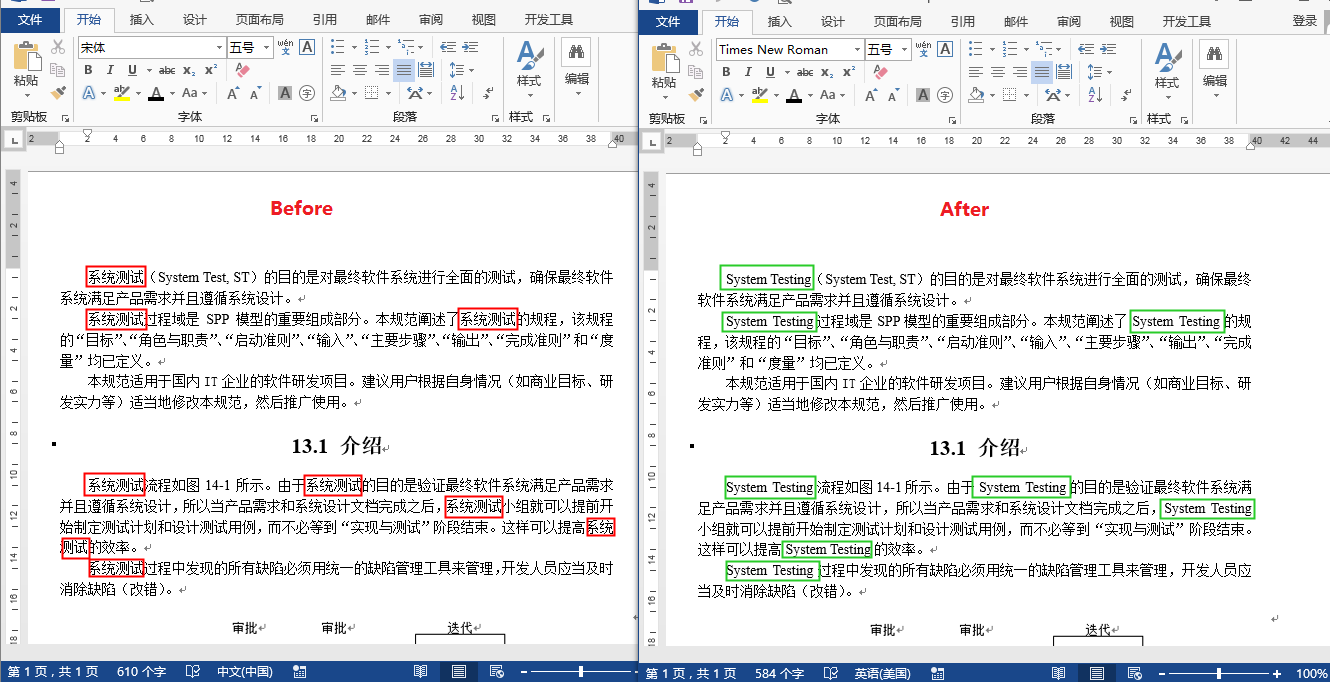
Task: Switch to the 审阅 ribbon tab
Action: click(430, 17)
